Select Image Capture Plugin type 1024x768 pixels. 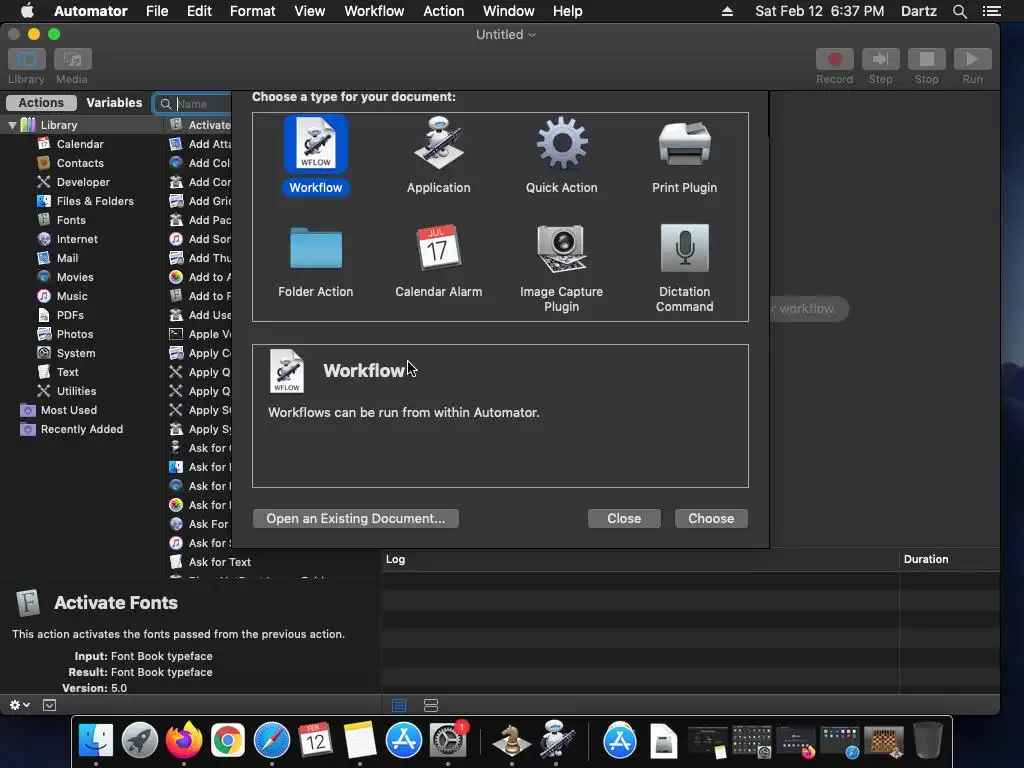pyautogui.click(x=562, y=268)
